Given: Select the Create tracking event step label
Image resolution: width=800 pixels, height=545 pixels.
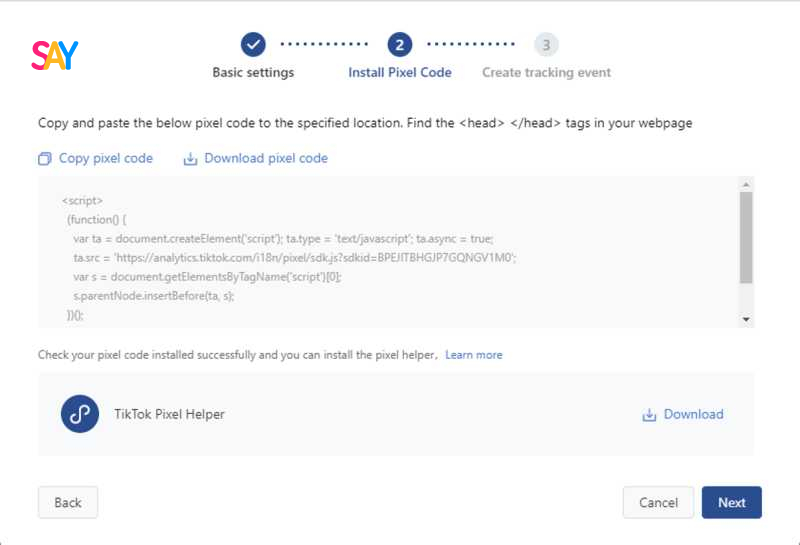Looking at the screenshot, I should pos(546,72).
